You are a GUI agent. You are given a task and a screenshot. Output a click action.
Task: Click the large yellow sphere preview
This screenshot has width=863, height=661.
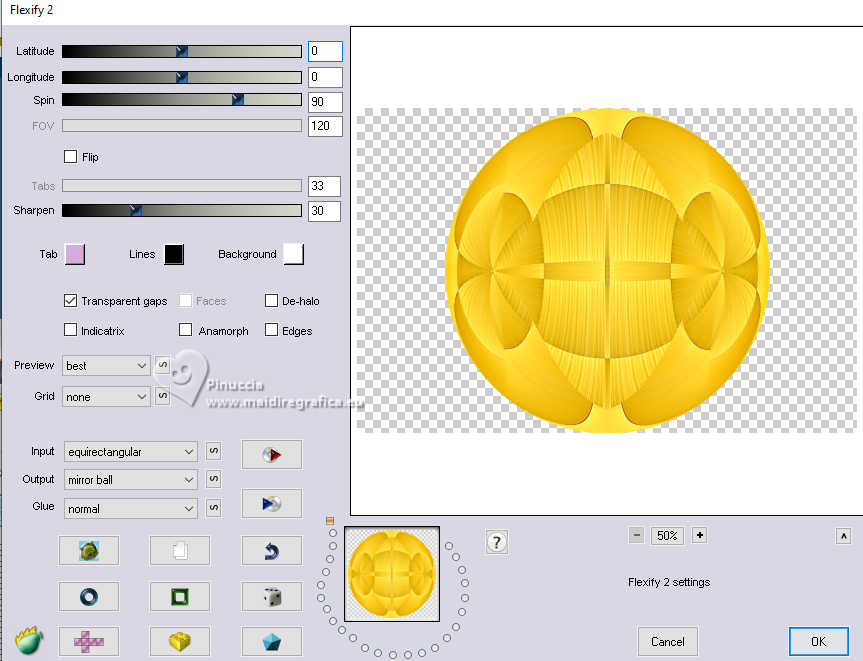coord(607,270)
